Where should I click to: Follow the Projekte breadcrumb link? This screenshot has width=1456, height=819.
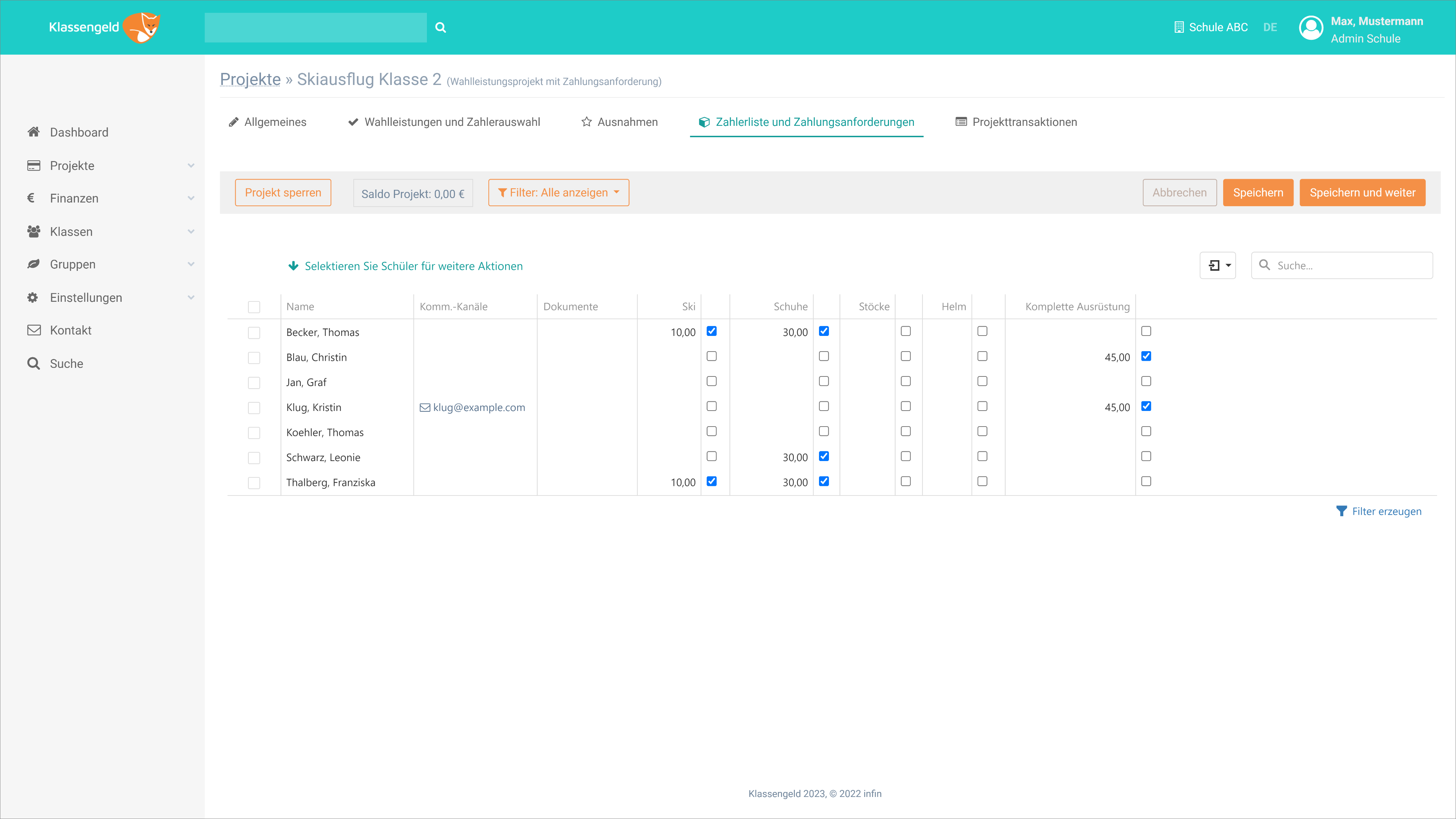click(250, 79)
